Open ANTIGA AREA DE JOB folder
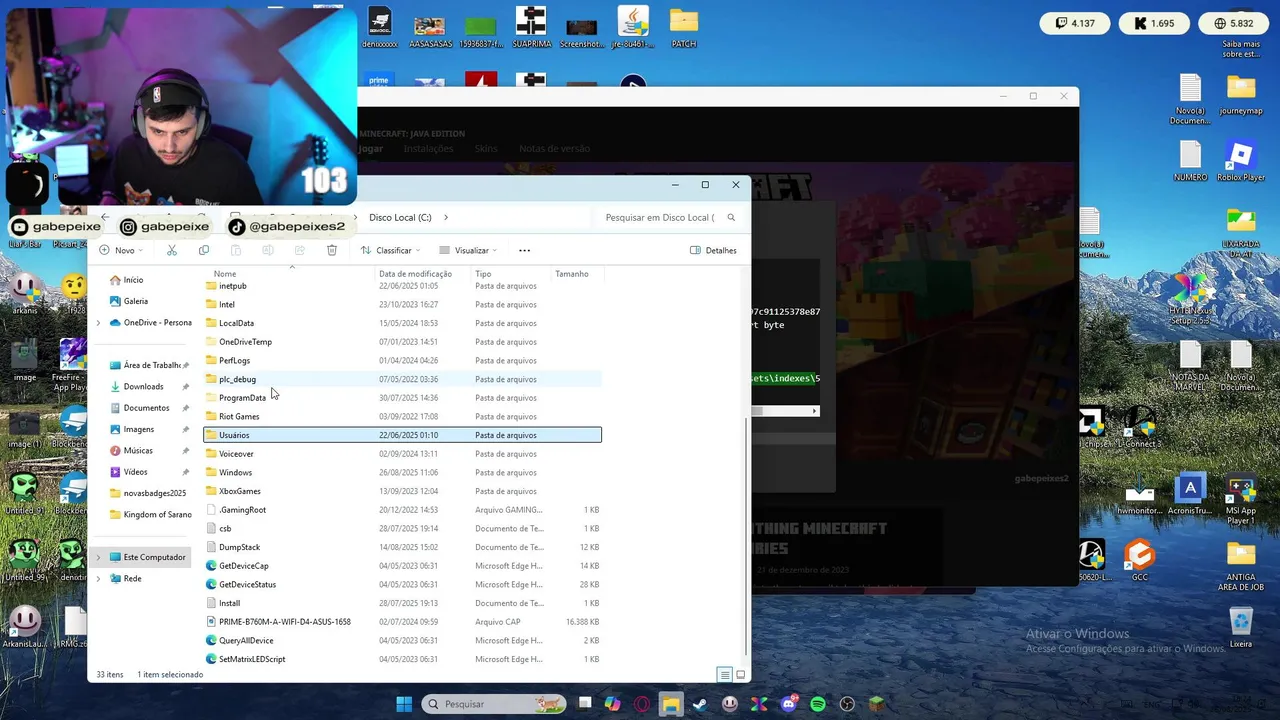Screen dimensions: 1280x720 pyautogui.click(x=1241, y=568)
